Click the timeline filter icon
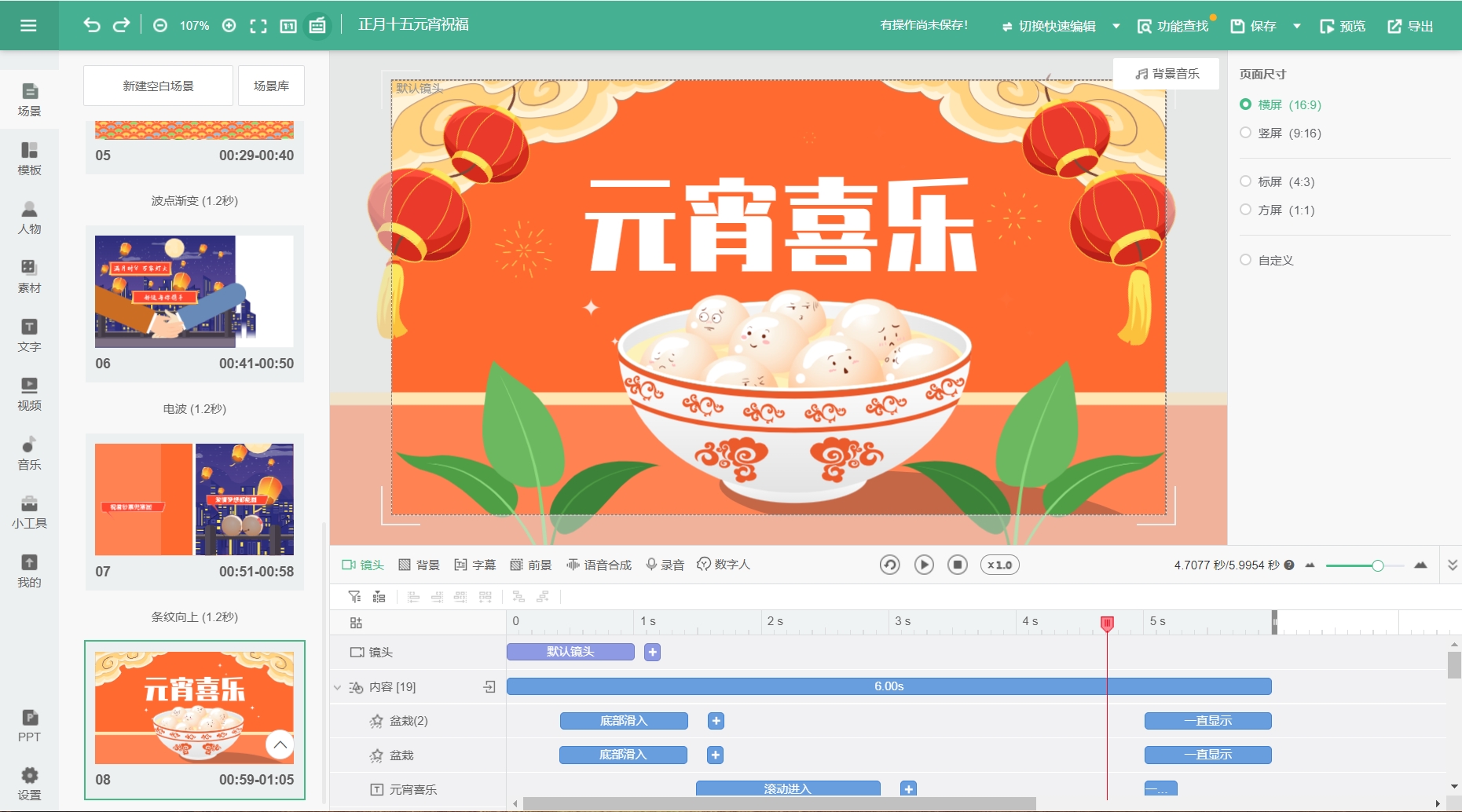1462x812 pixels. 355,597
